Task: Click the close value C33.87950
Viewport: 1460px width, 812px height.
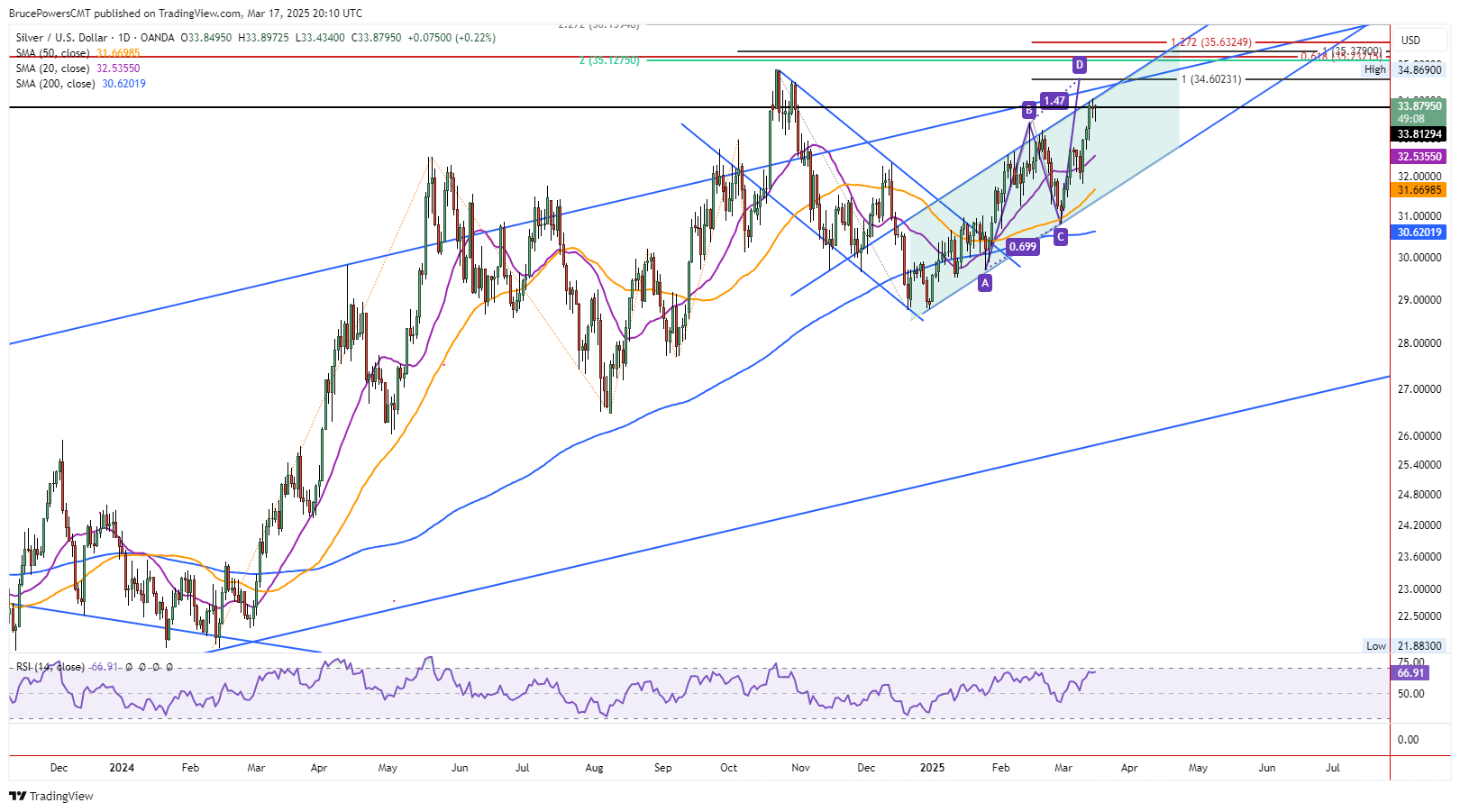Action: pos(376,38)
